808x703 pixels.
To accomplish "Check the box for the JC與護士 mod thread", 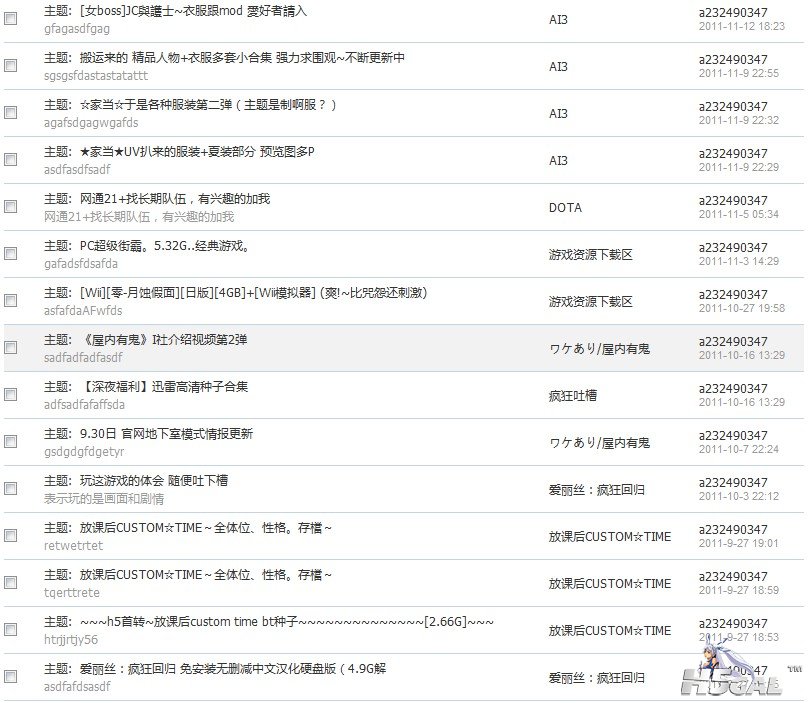I will [11, 19].
